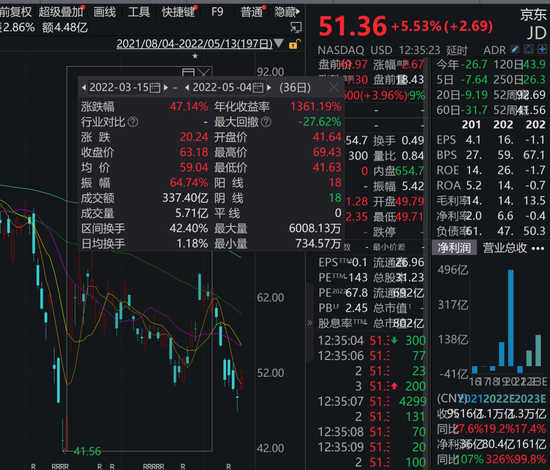Click the 今年 -26.7 performance cell
Viewport: 550px width, 470px height.
[x=462, y=65]
